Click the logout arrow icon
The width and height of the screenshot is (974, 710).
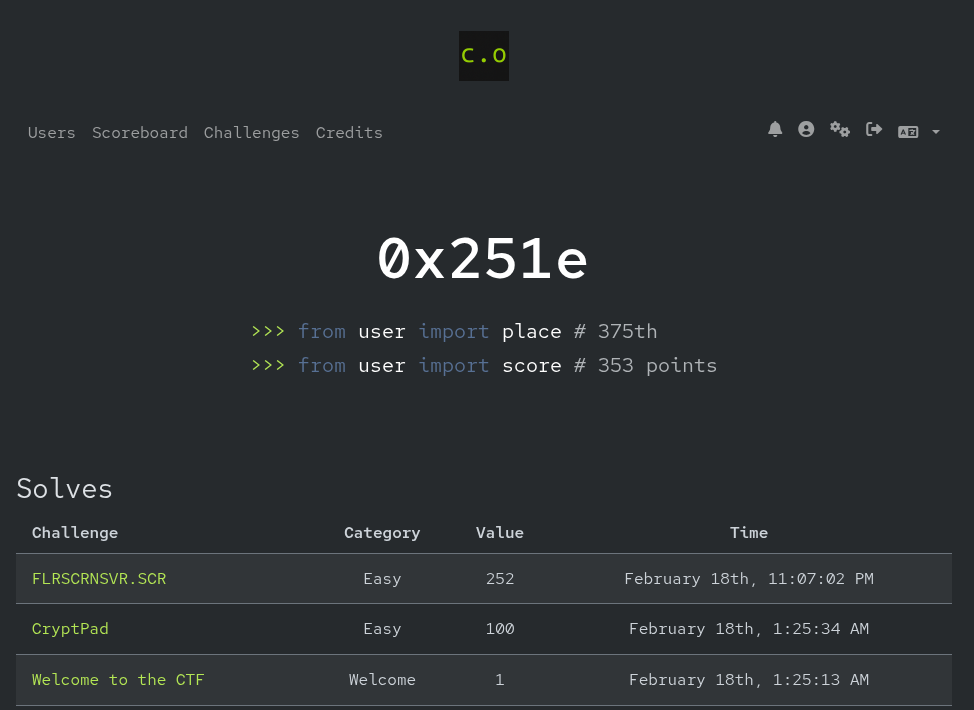click(874, 129)
